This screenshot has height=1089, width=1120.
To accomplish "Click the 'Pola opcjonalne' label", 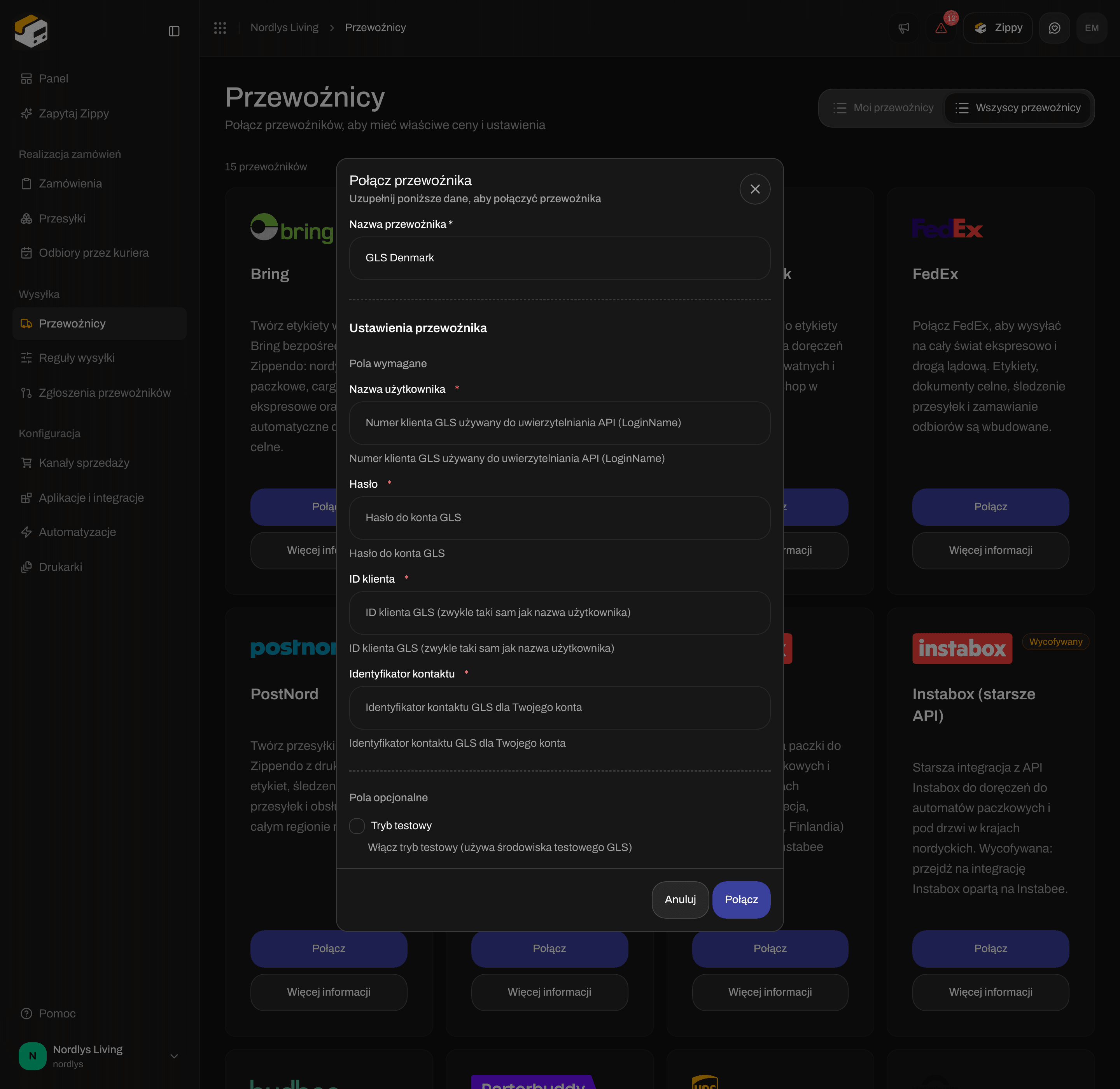I will click(x=388, y=797).
